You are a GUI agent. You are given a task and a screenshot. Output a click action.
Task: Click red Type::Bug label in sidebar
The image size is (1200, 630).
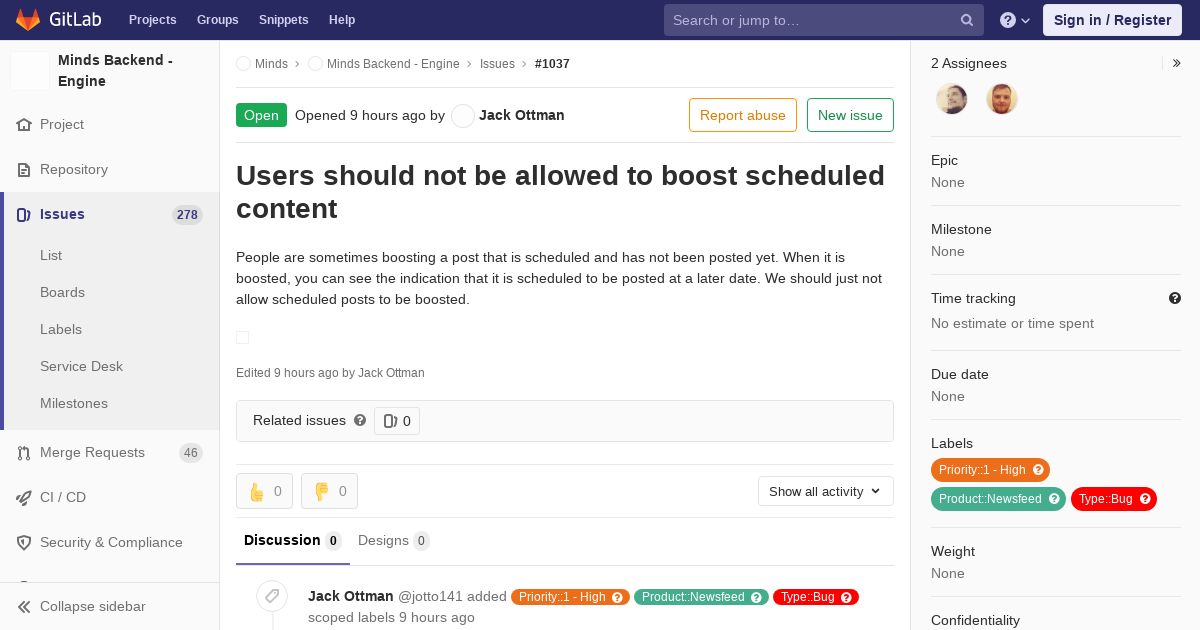pyautogui.click(x=1105, y=499)
